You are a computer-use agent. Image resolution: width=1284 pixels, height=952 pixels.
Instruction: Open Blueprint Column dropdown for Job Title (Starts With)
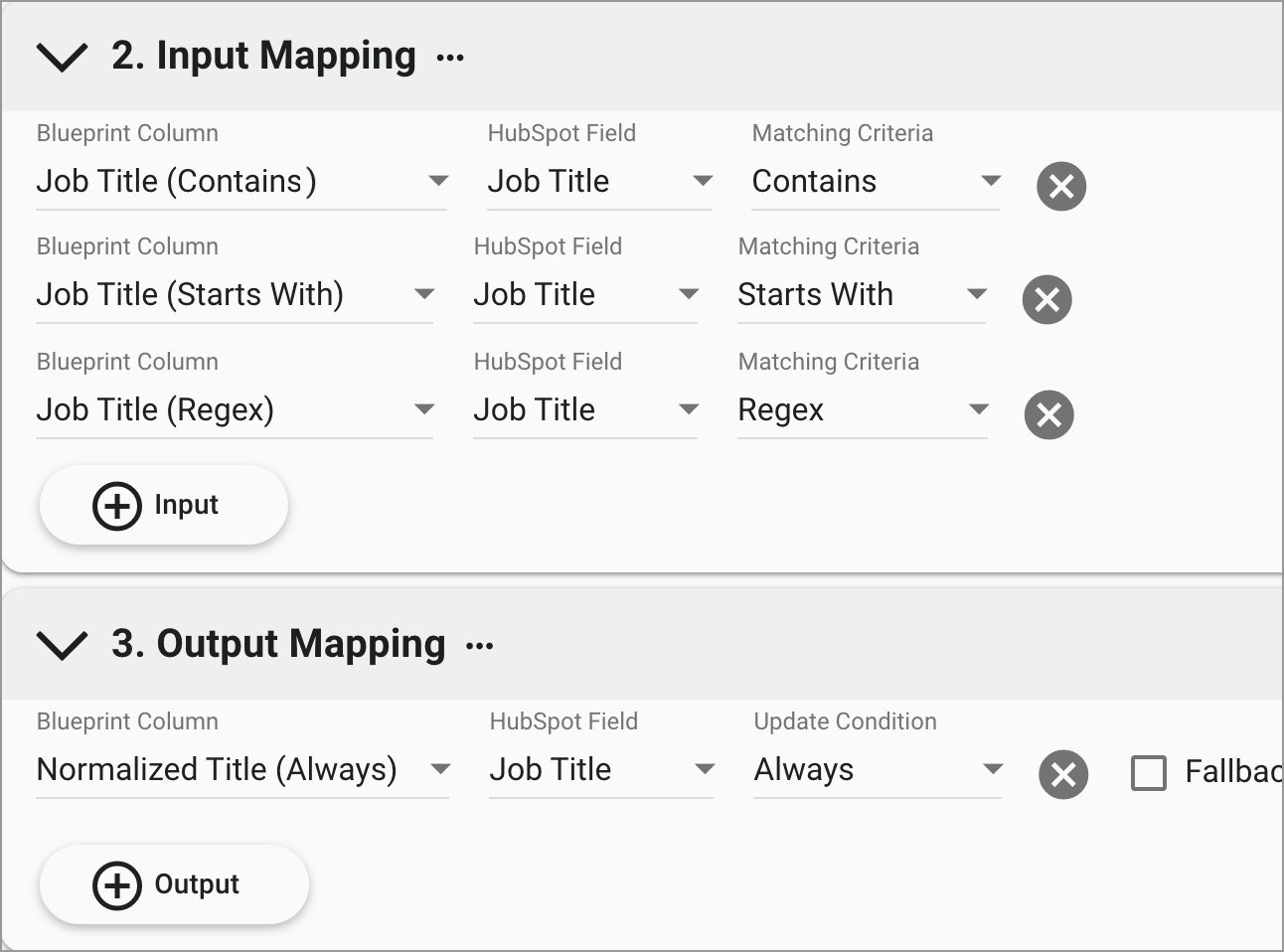coord(235,295)
